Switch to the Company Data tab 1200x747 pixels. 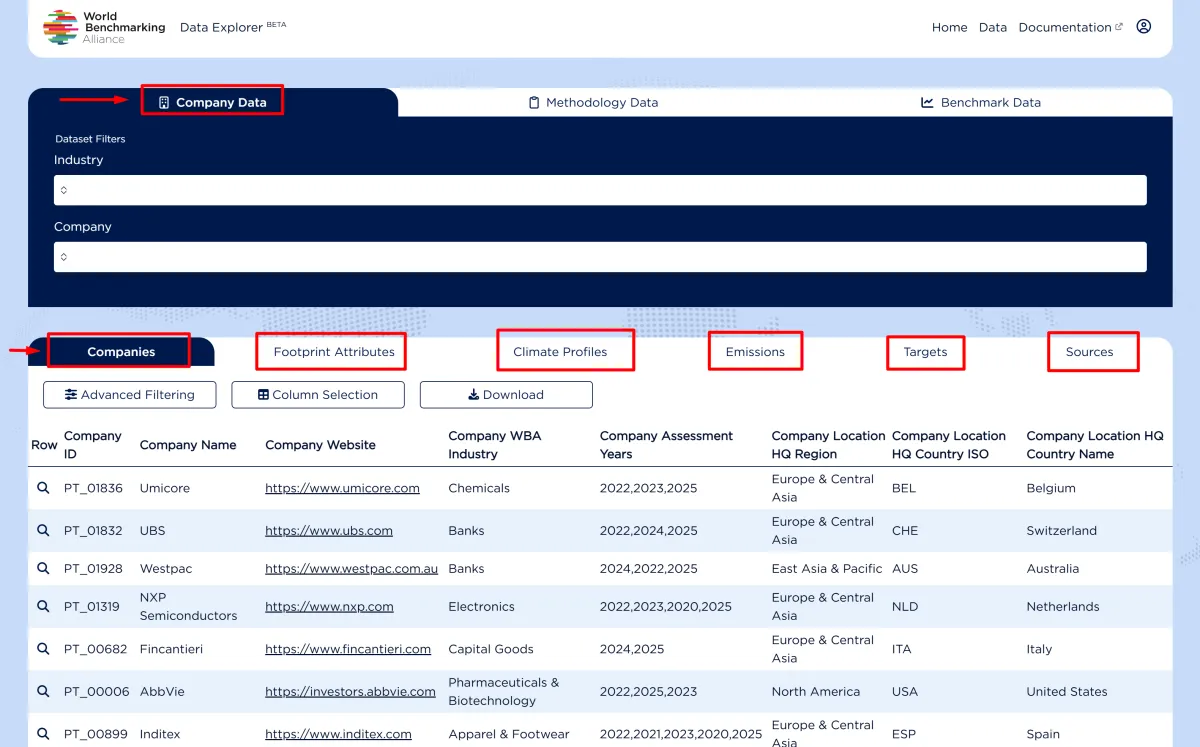click(212, 102)
